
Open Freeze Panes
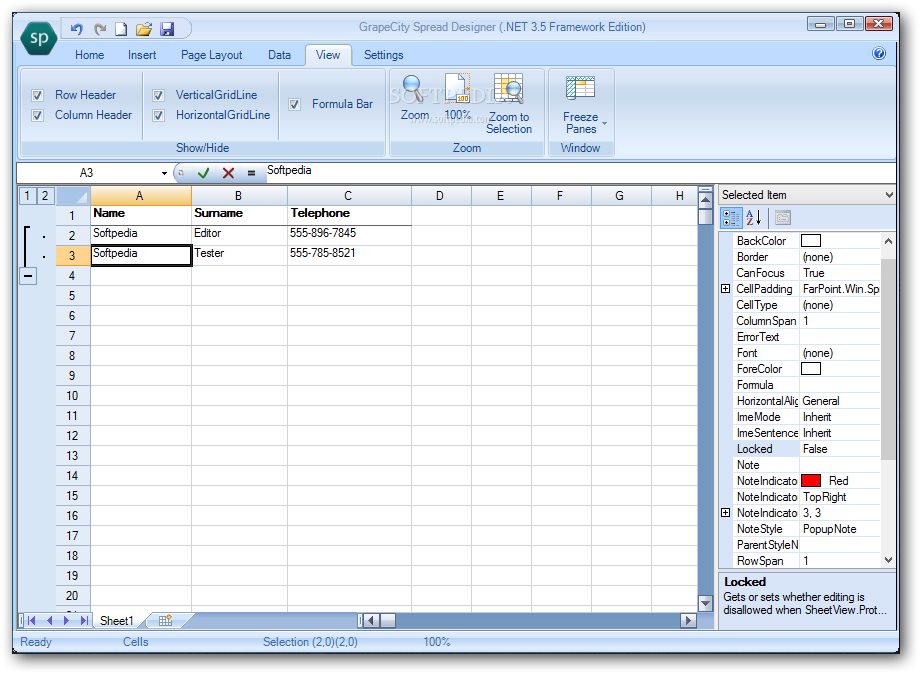tap(580, 104)
